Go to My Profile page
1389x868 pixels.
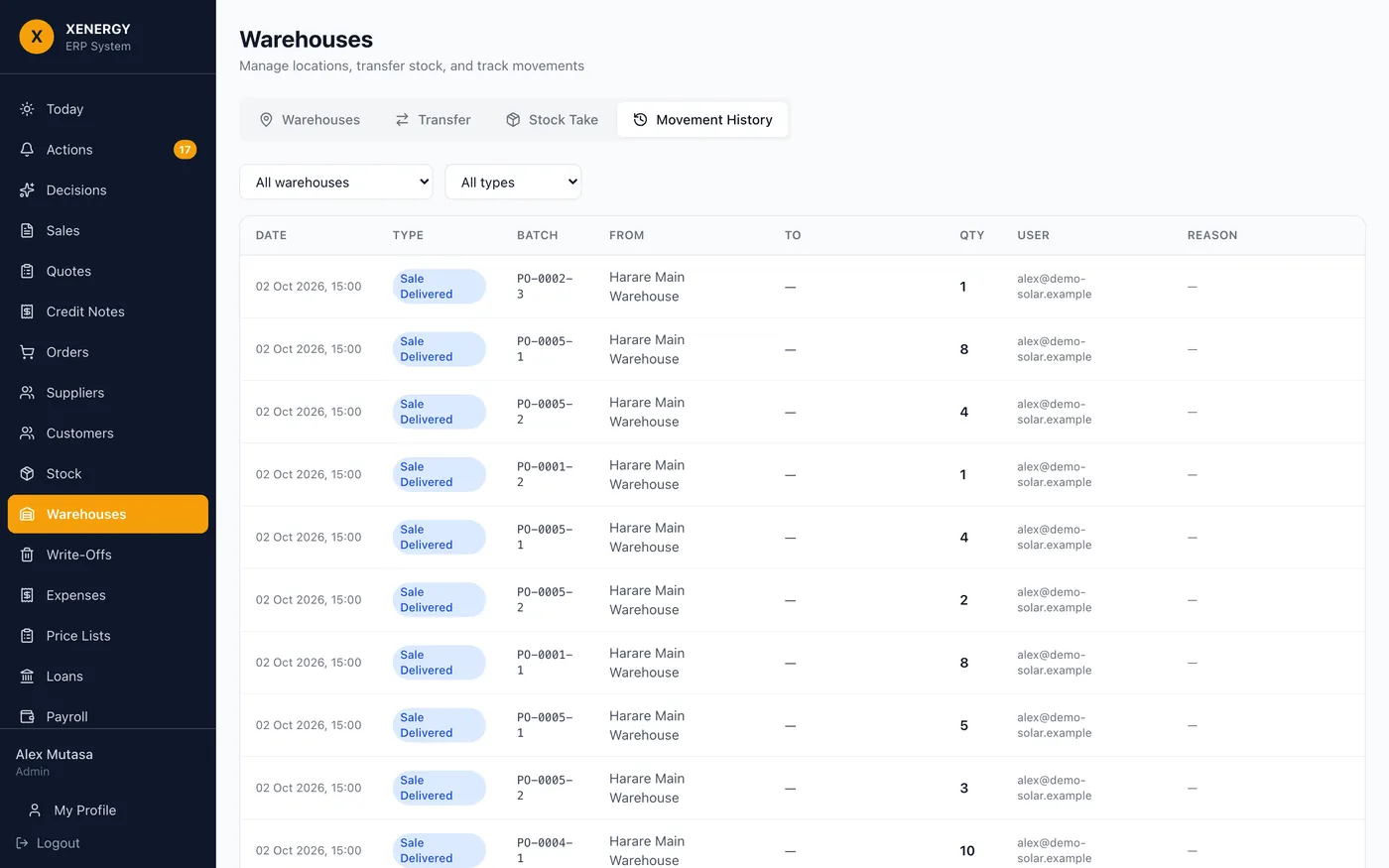[108, 810]
